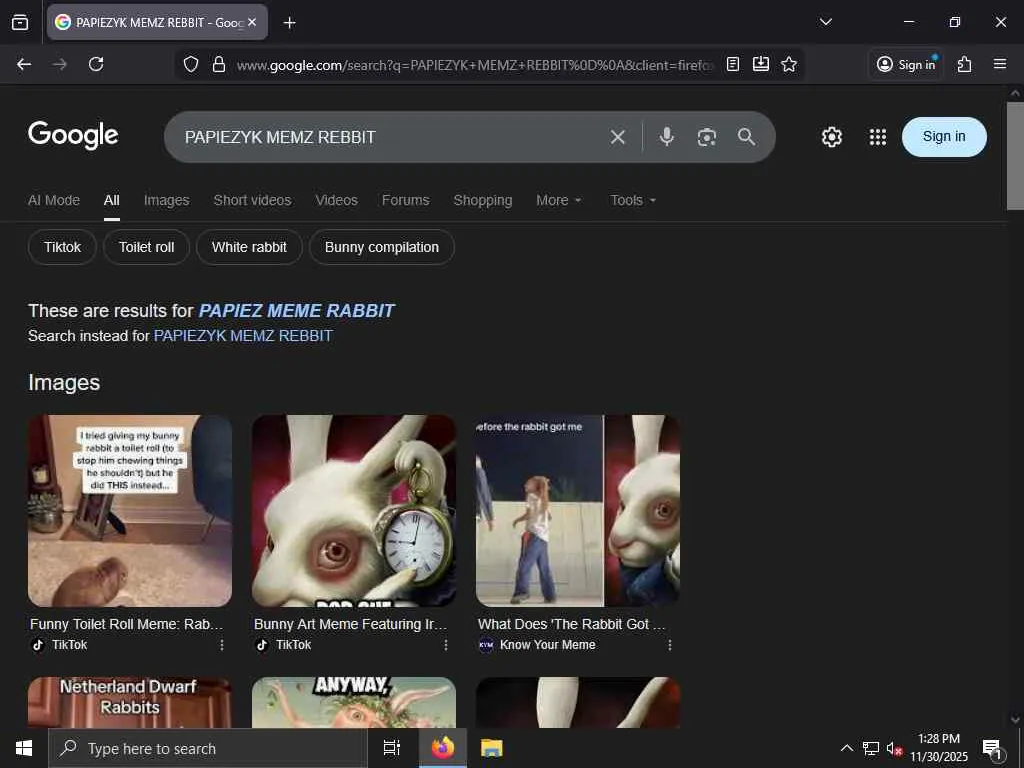
Task: Select the Toilet roll filter chip
Action: tap(146, 247)
